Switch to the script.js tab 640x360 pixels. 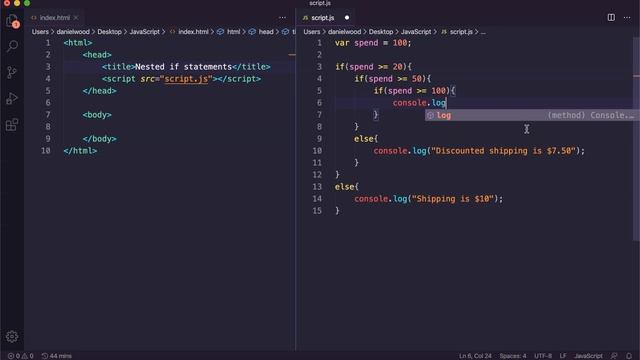pyautogui.click(x=322, y=18)
